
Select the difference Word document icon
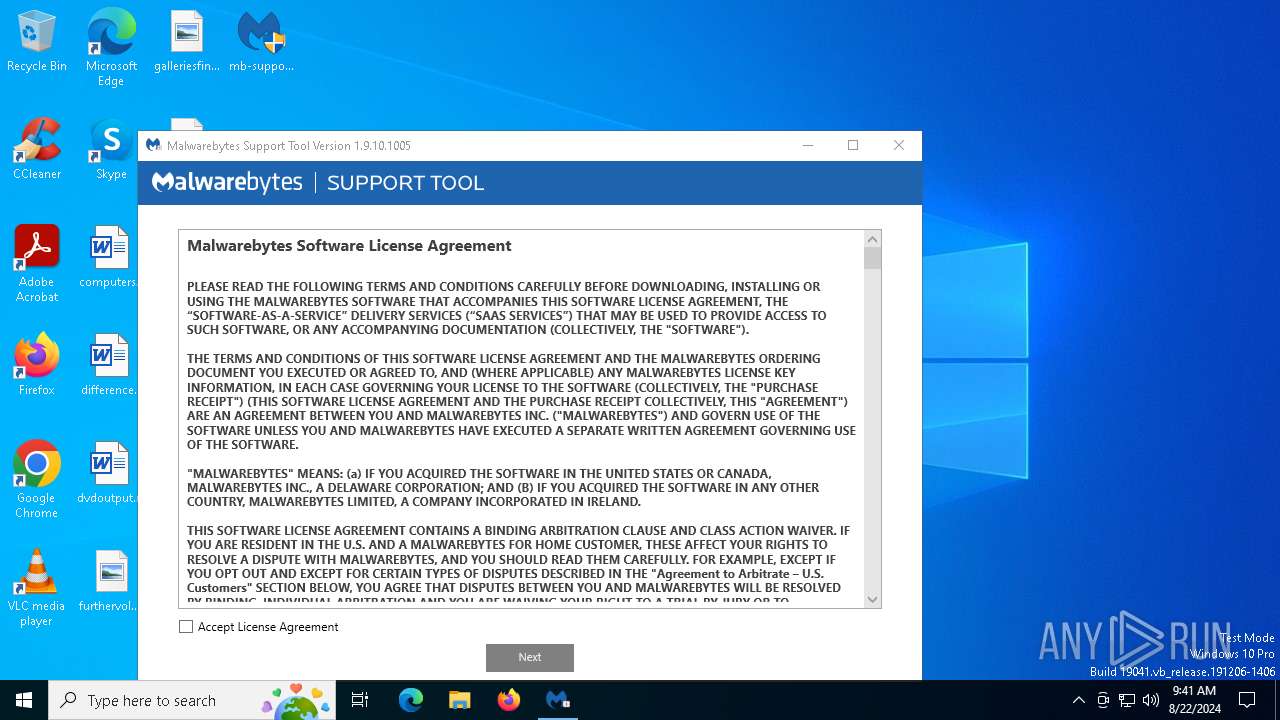(109, 366)
